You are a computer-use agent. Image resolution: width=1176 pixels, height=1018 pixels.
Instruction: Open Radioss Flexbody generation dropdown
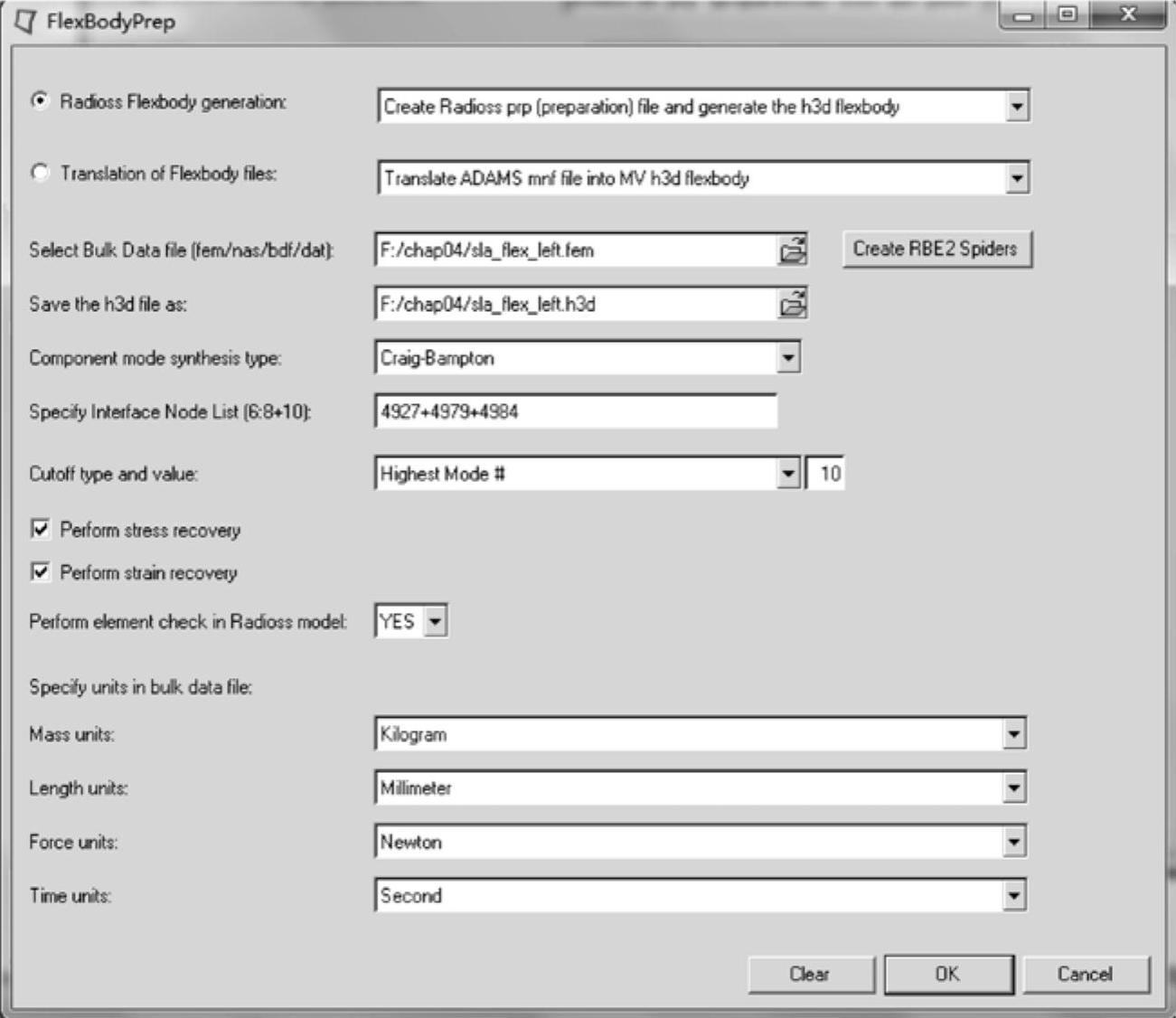coord(1017,107)
